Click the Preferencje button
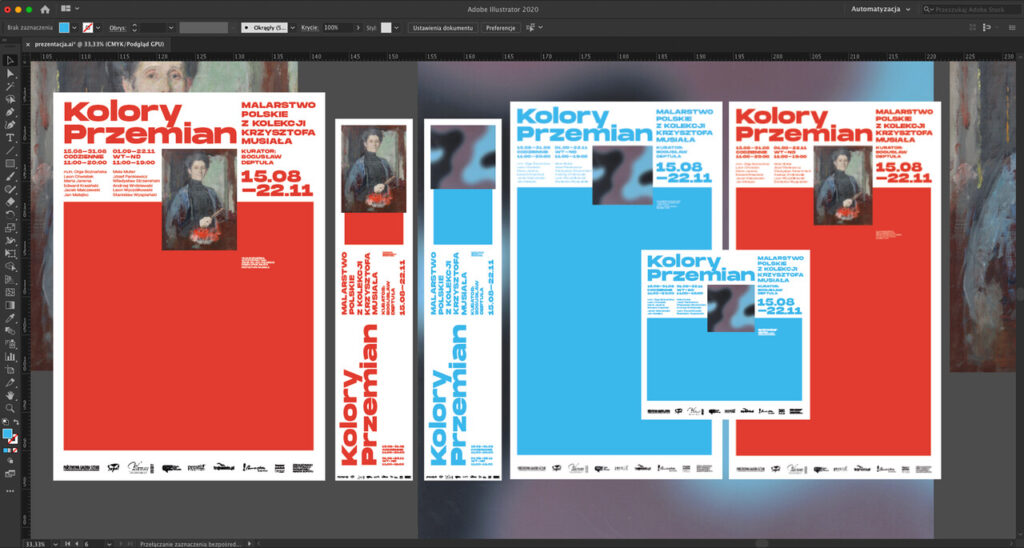Image resolution: width=1024 pixels, height=548 pixels. pos(500,28)
